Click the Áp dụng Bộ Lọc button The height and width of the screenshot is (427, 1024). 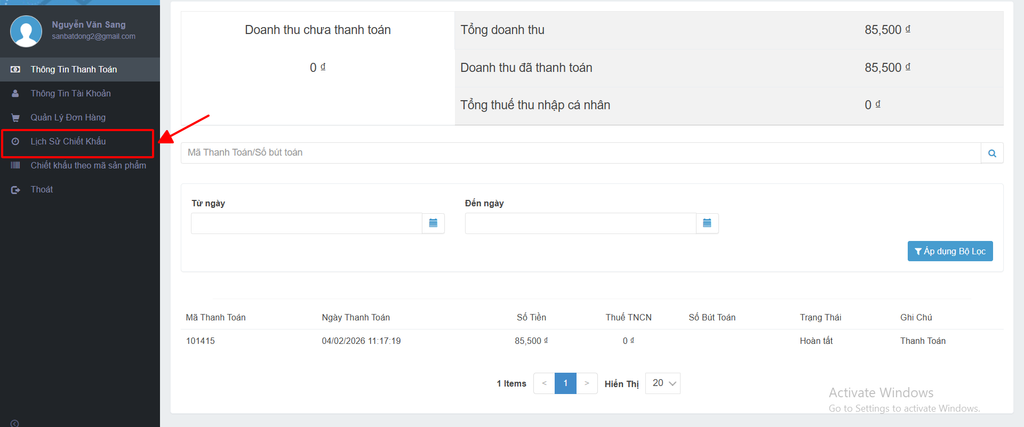[x=950, y=251]
